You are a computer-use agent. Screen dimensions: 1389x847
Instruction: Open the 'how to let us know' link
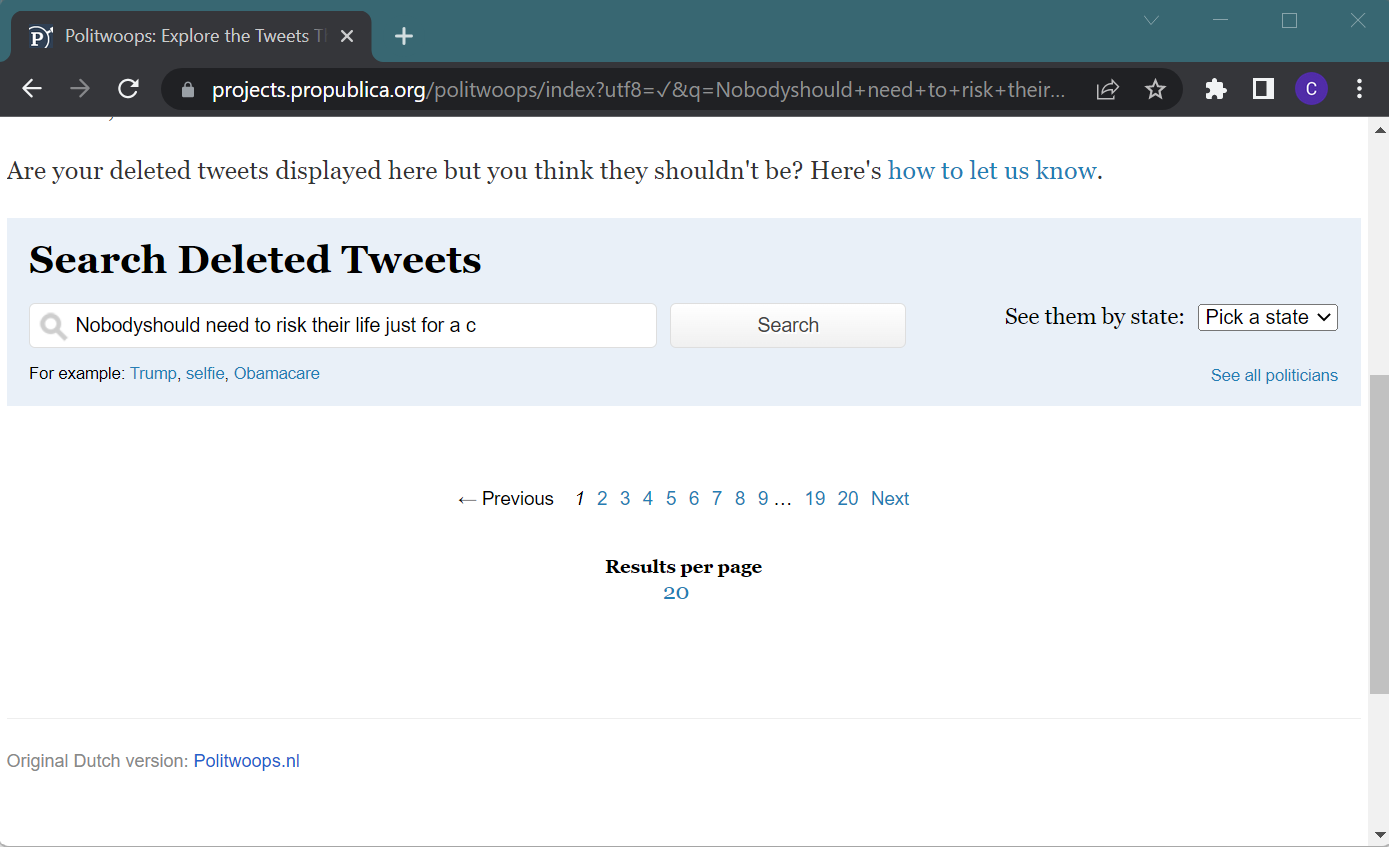(x=992, y=171)
